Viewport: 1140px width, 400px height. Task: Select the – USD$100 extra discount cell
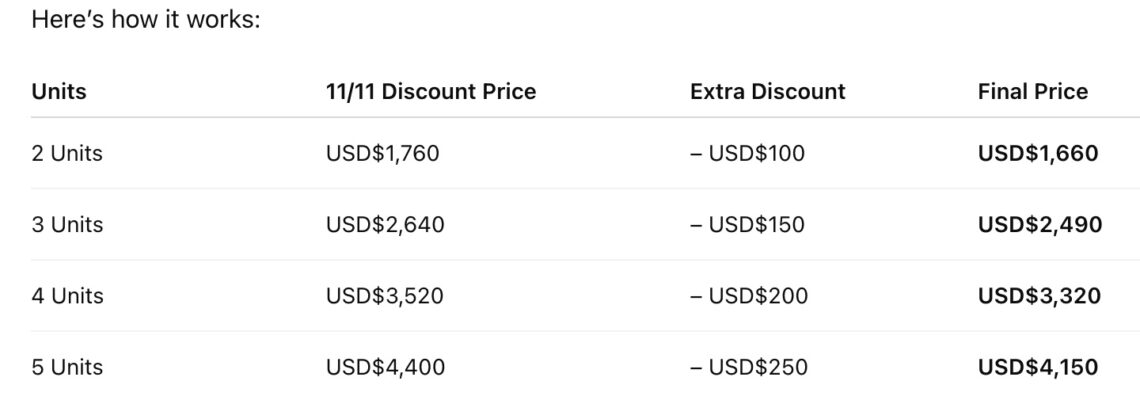[747, 154]
